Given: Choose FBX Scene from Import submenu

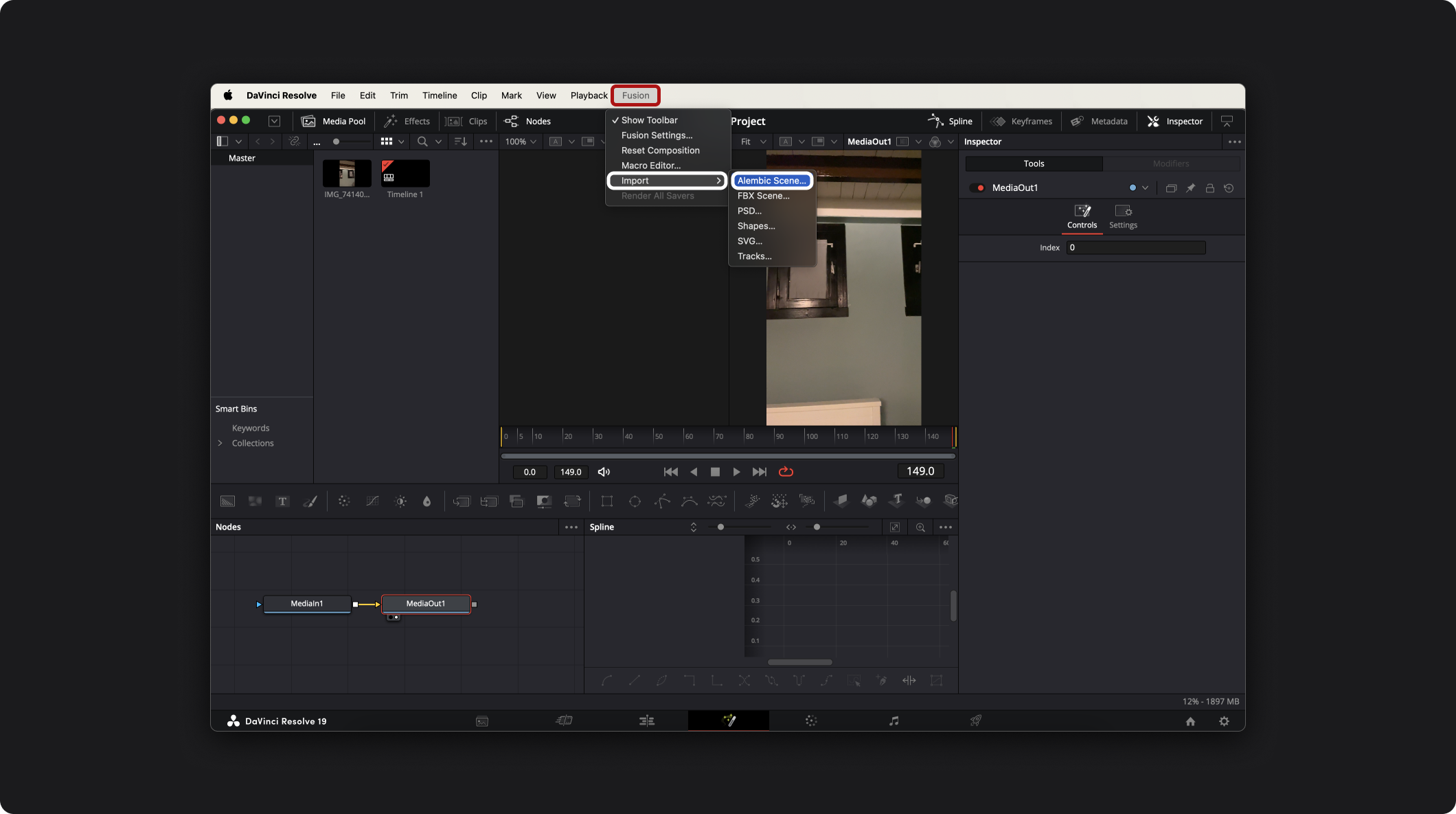Looking at the screenshot, I should click(x=763, y=196).
